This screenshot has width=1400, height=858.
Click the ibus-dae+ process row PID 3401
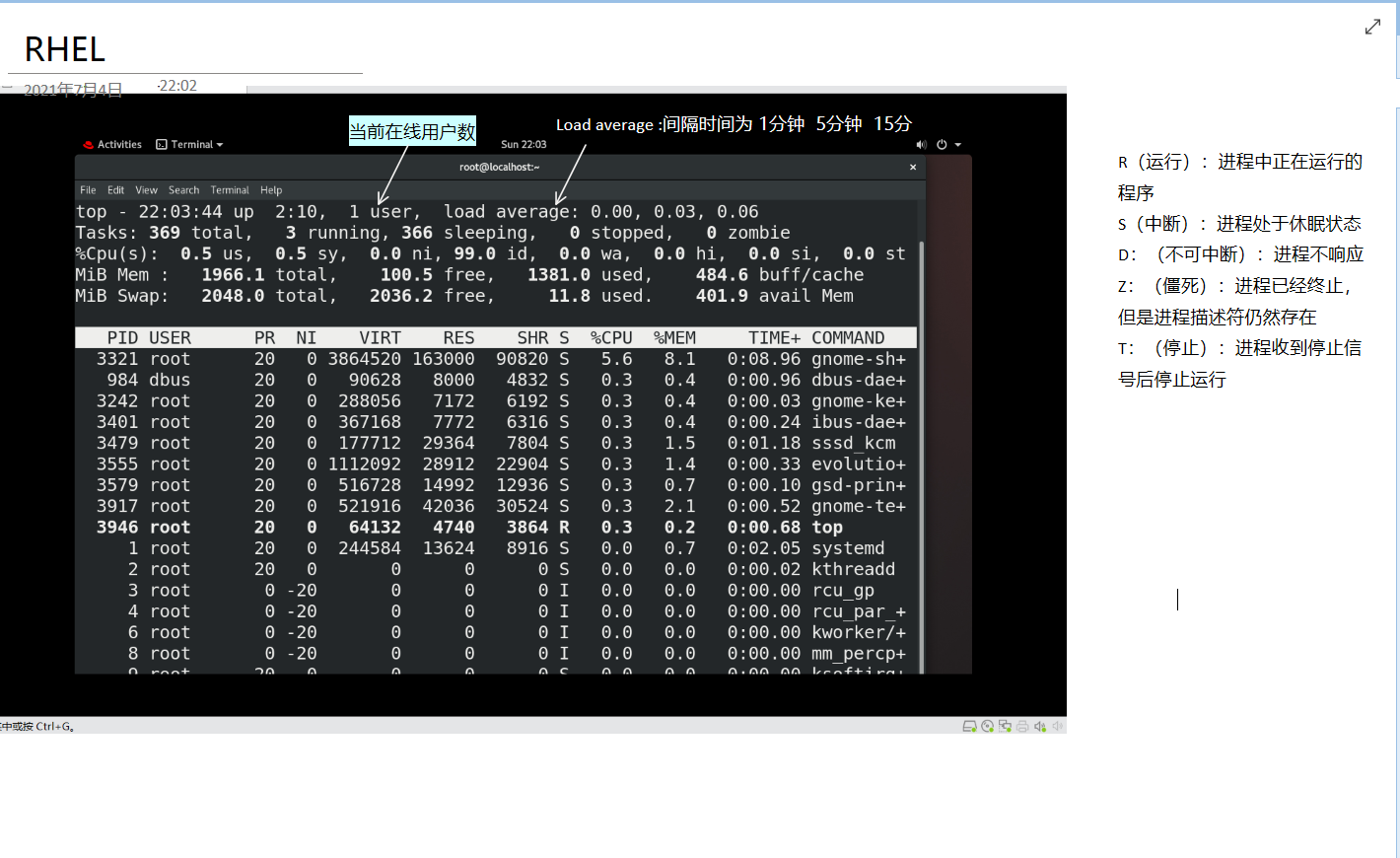click(x=496, y=422)
